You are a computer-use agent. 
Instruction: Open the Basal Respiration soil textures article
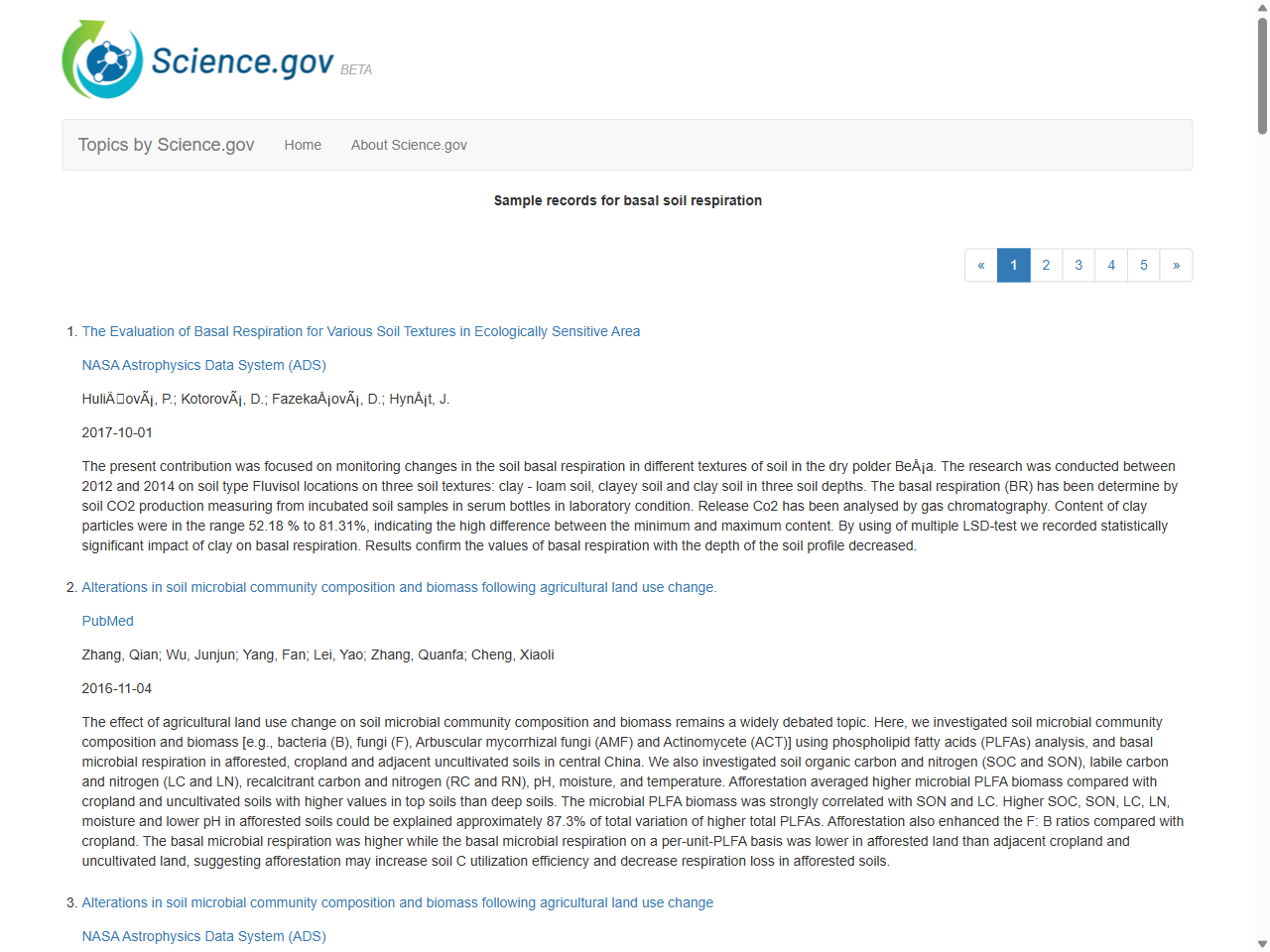361,331
